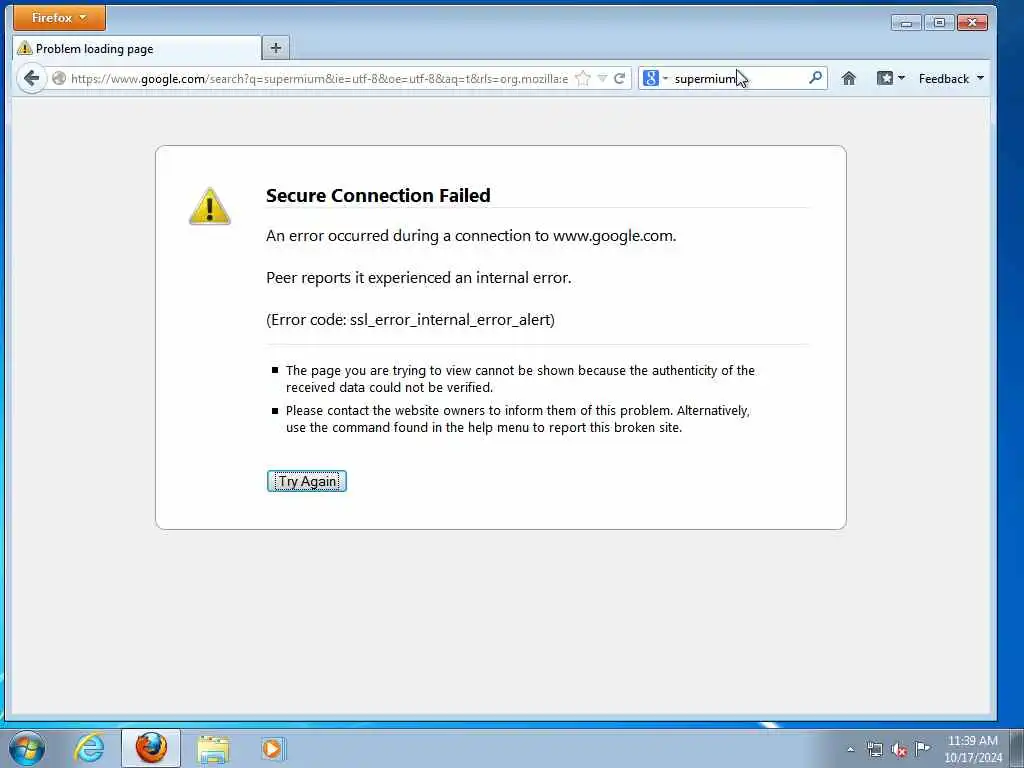Select the Problem loading page tab
This screenshot has width=1024, height=768.
point(136,48)
